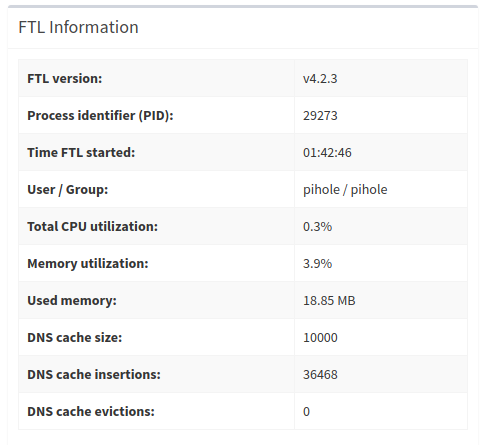Click the v4.2.3 version value

320,79
